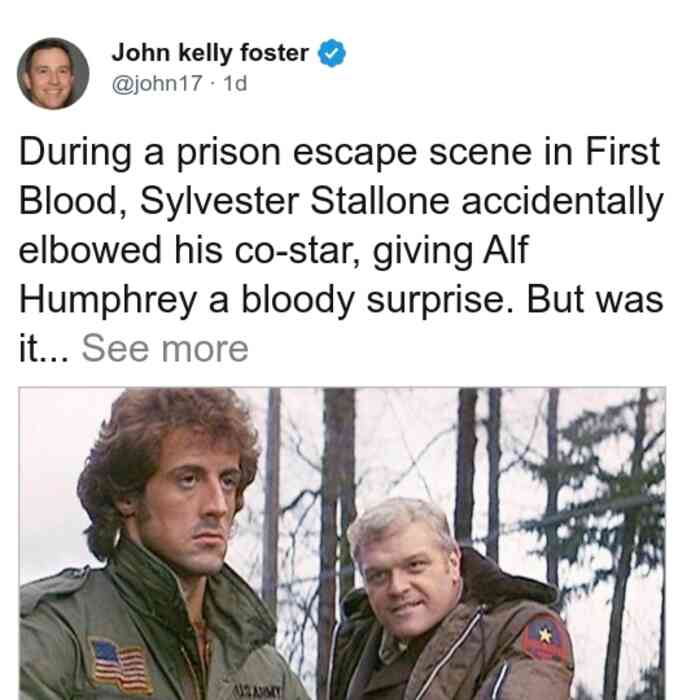Click the word Humphrey in the tweet text
The height and width of the screenshot is (700, 700).
108,300
